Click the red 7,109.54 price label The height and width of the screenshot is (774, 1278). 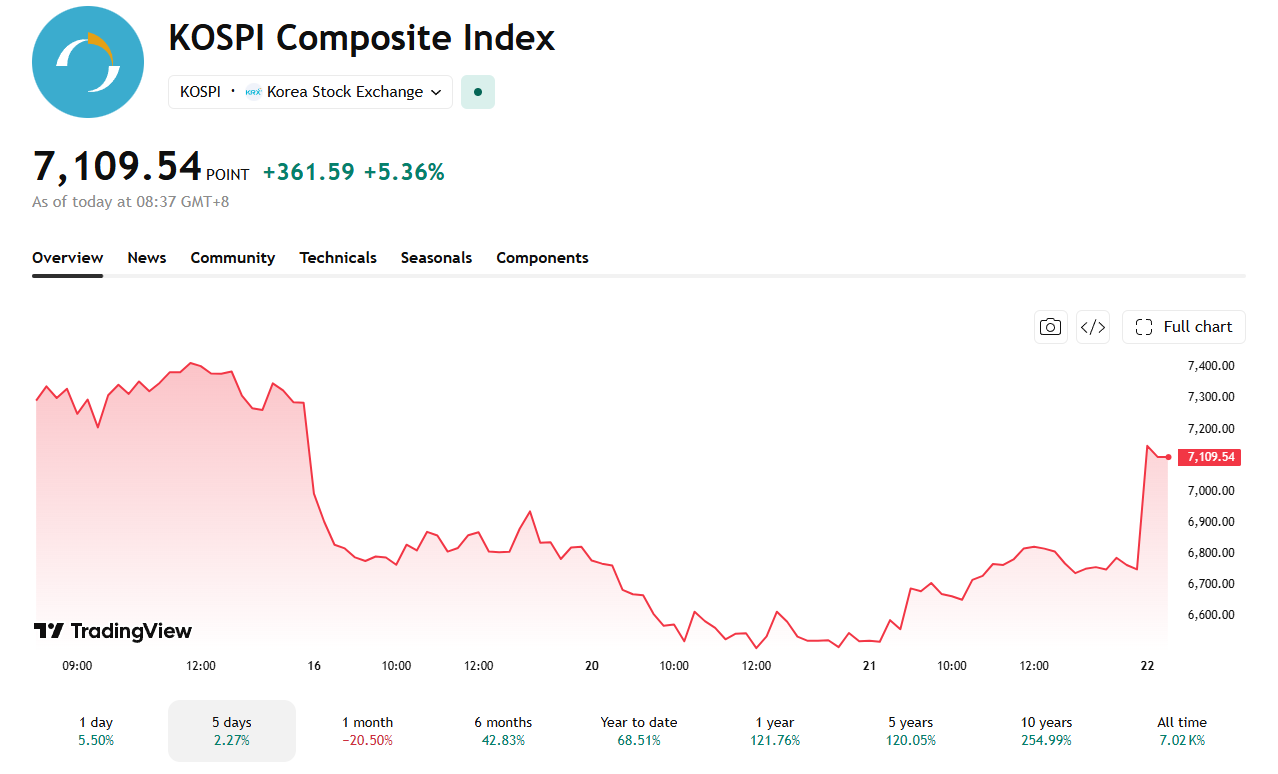tap(1210, 457)
